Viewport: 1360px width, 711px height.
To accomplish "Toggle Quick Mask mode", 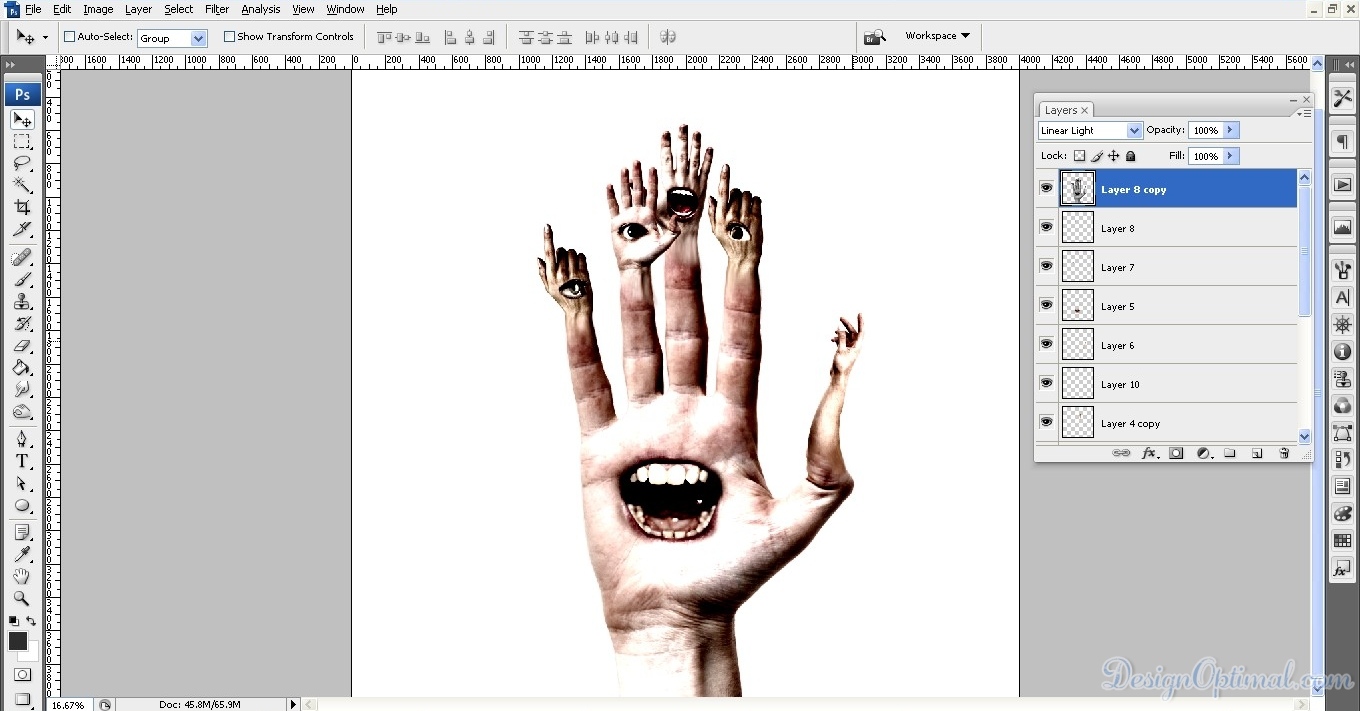I will click(22, 675).
